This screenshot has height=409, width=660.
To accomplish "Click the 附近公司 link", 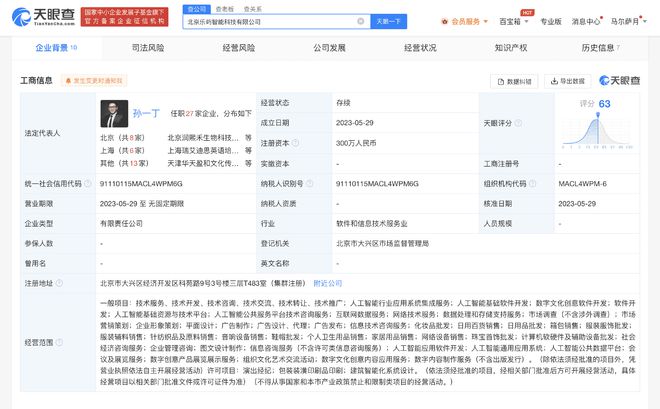I will pyautogui.click(x=328, y=283).
